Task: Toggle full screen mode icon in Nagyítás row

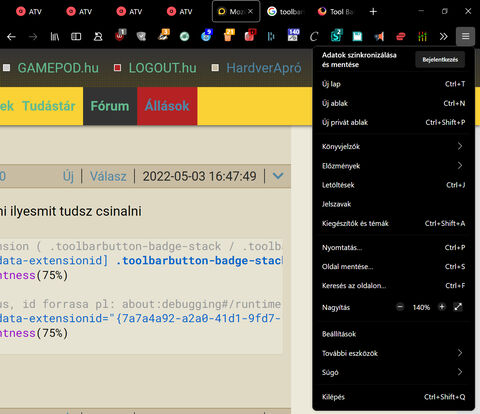Action: [458, 307]
